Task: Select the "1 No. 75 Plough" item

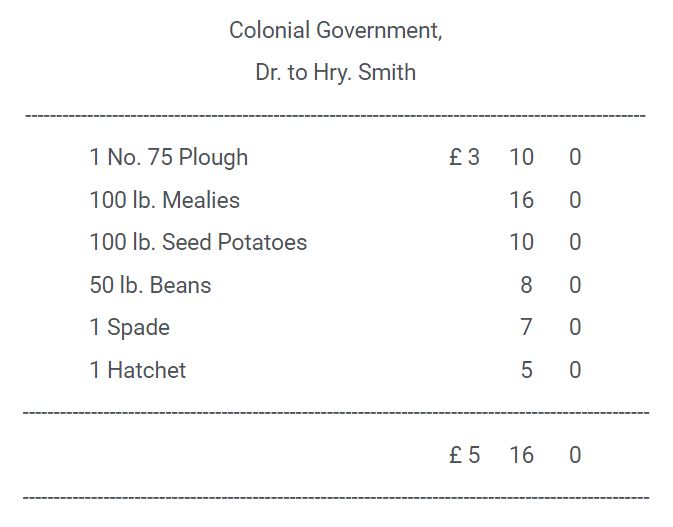Action: pyautogui.click(x=168, y=157)
